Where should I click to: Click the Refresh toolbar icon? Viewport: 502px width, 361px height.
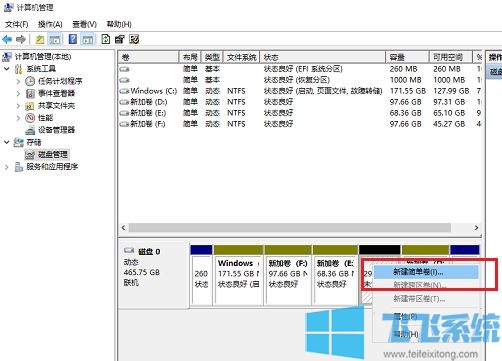click(x=105, y=39)
